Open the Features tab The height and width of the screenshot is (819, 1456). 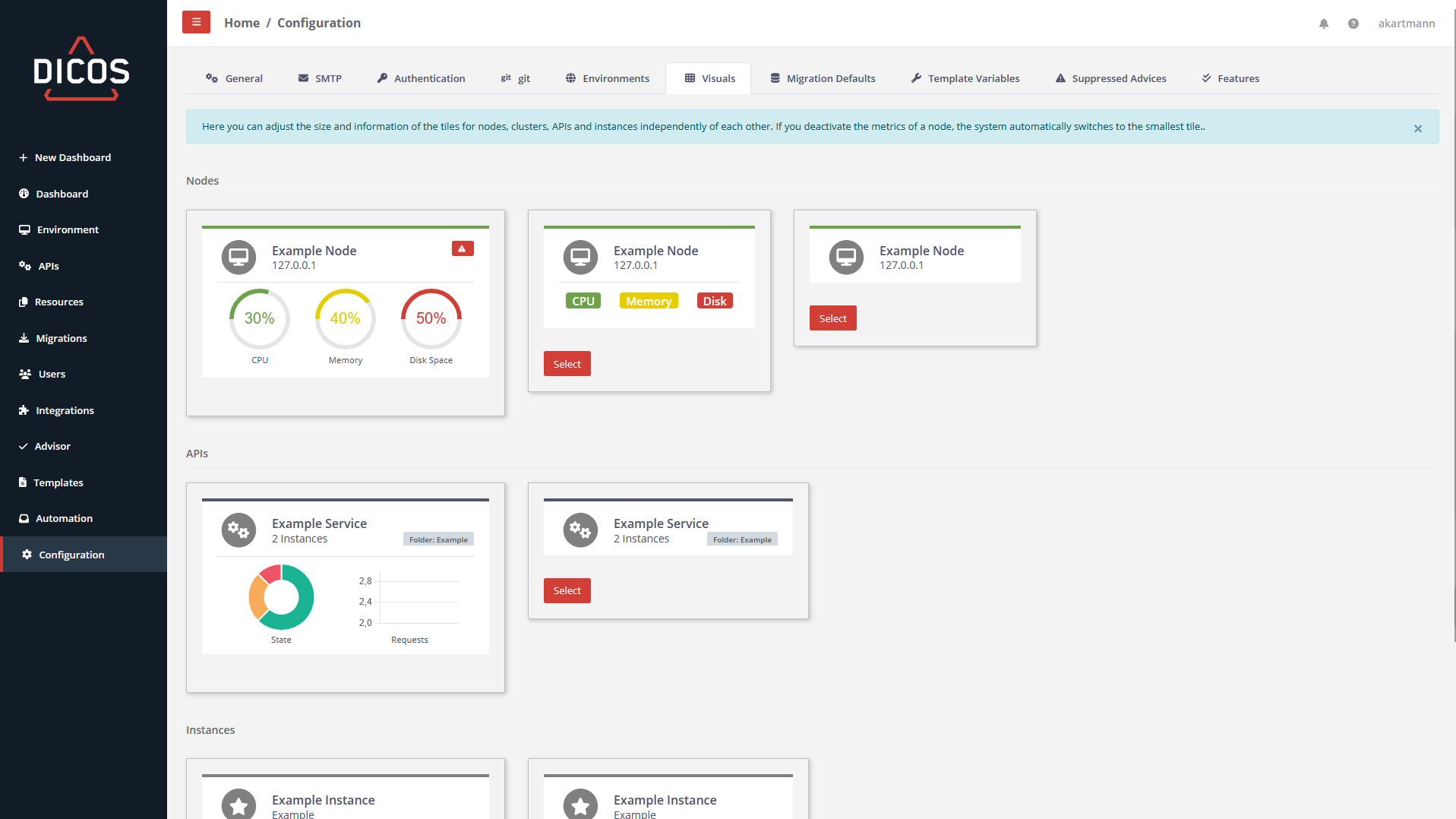pyautogui.click(x=1230, y=78)
